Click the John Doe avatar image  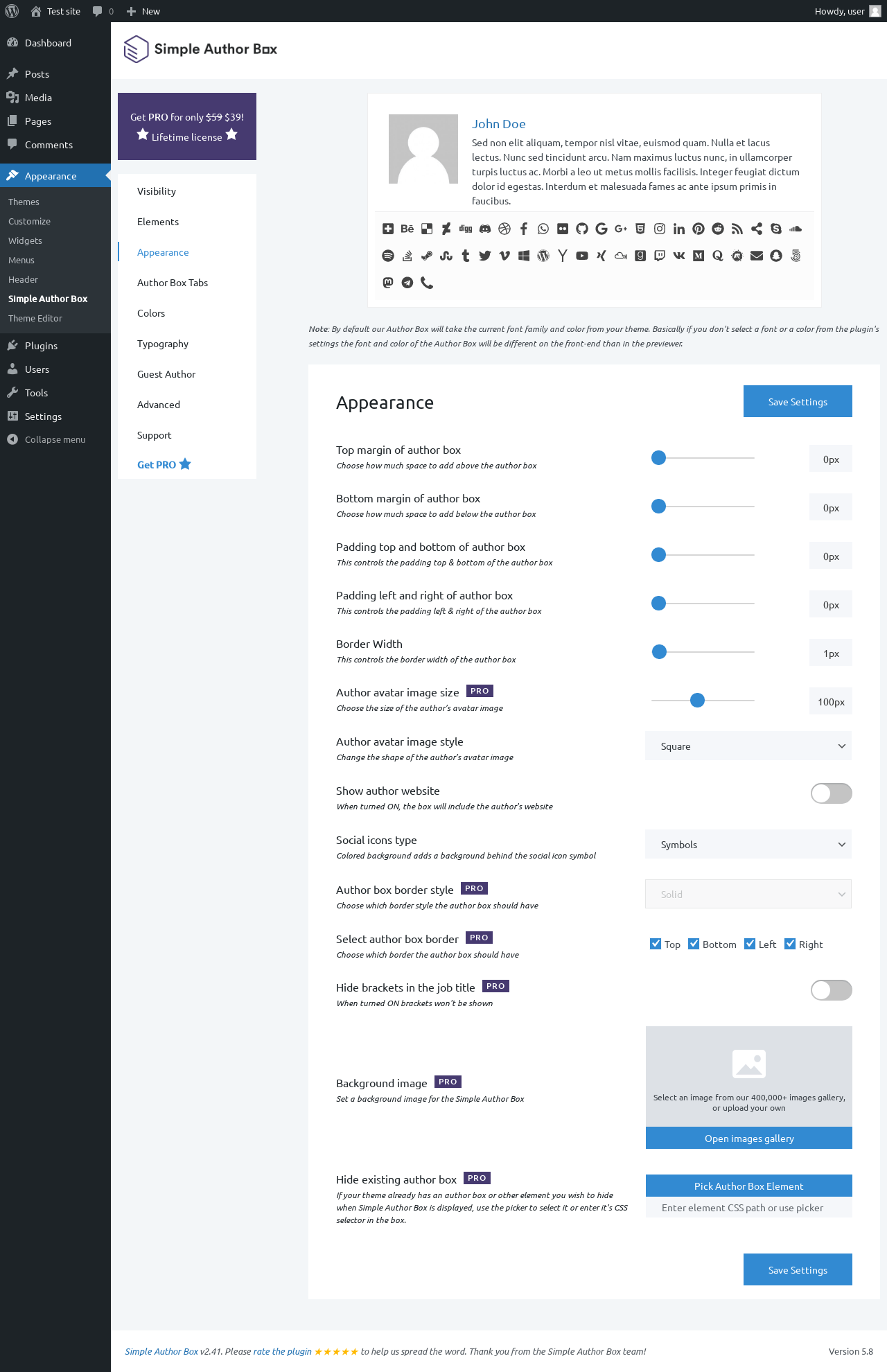pos(423,149)
